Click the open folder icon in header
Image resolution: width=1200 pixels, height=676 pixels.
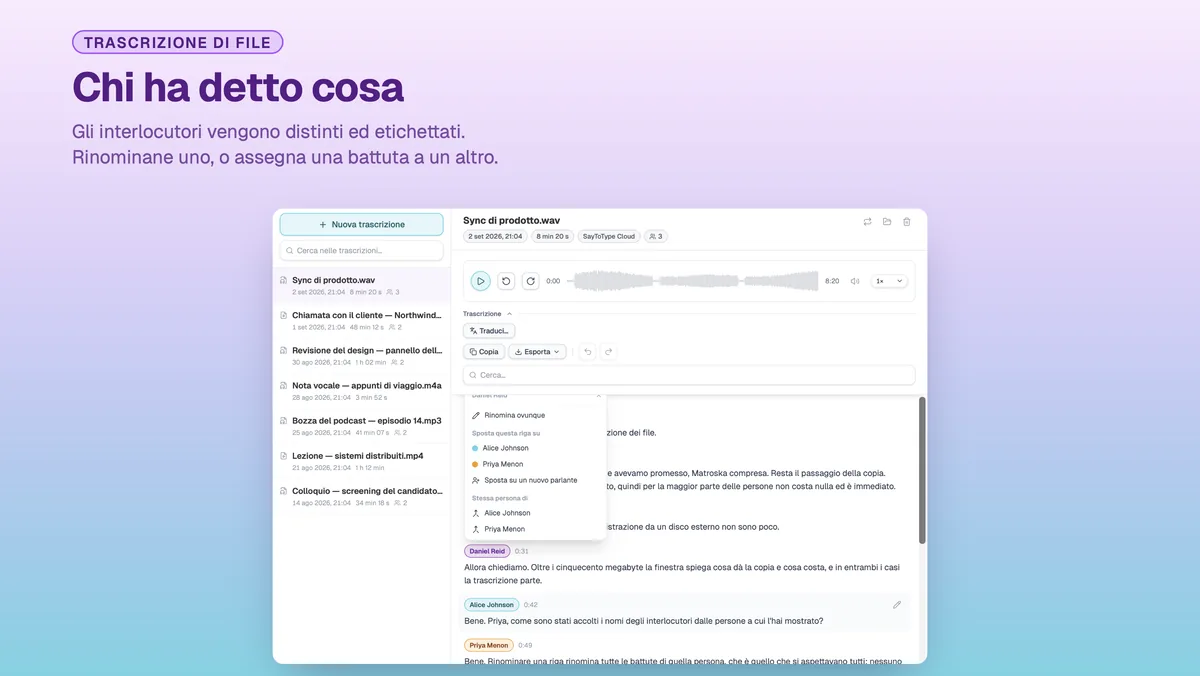[x=887, y=222]
